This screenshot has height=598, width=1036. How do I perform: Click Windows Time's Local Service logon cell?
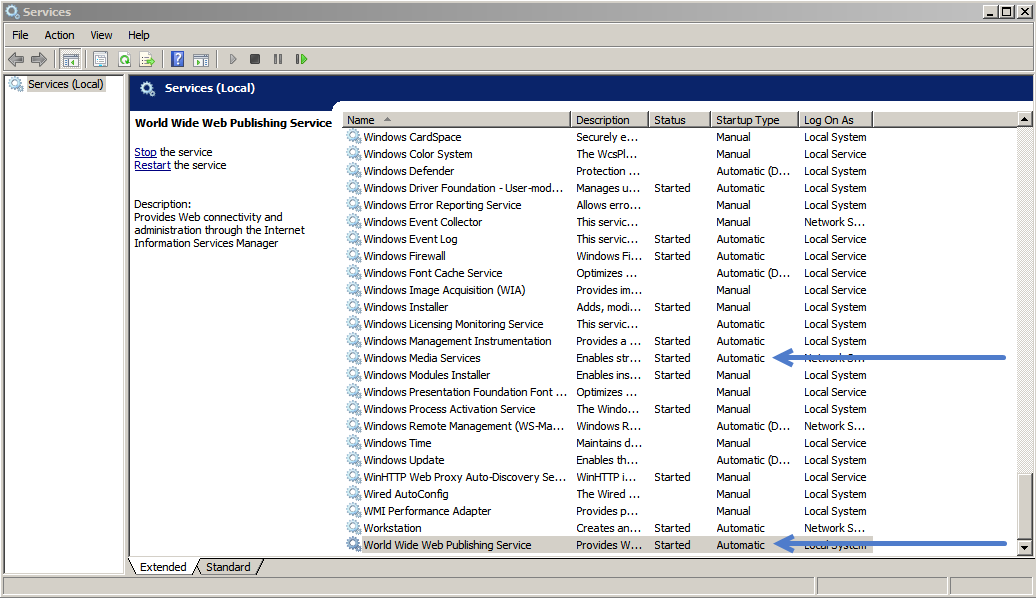(x=835, y=443)
